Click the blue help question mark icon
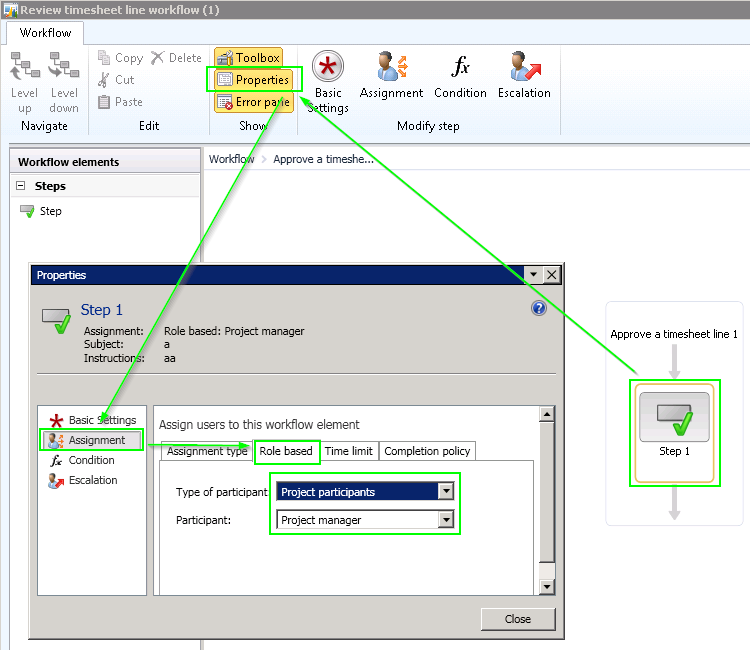Viewport: 750px width, 650px height. click(538, 309)
